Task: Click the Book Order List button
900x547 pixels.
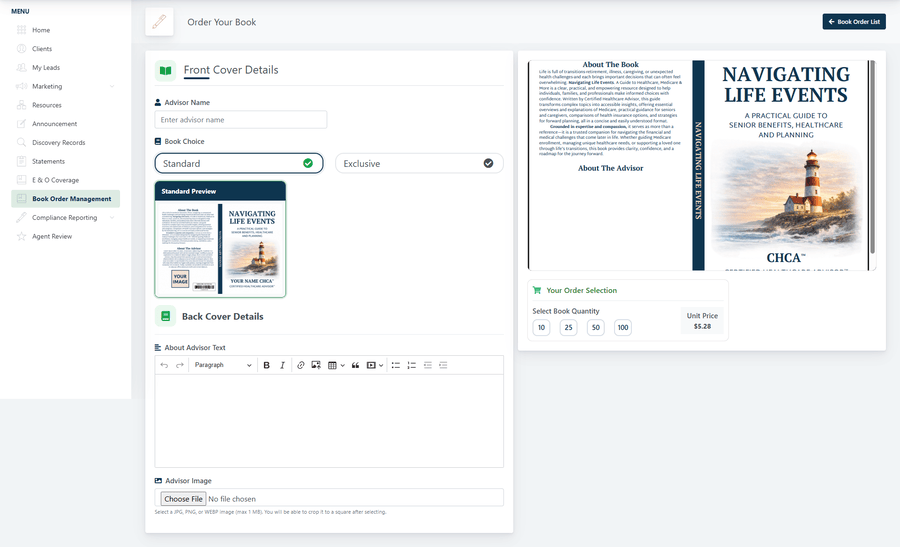Action: pos(854,22)
